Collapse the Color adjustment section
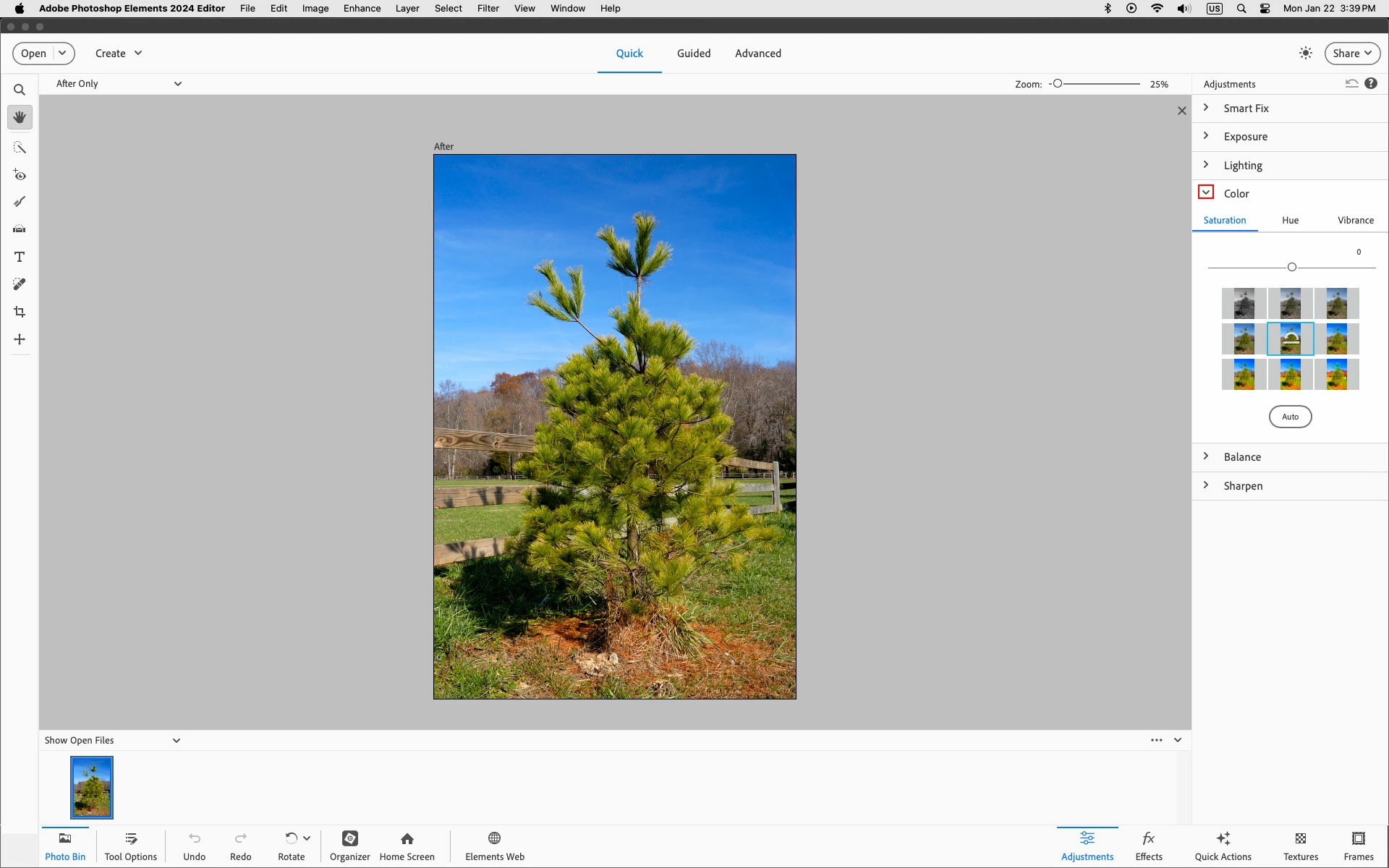This screenshot has width=1389, height=868. (x=1206, y=192)
